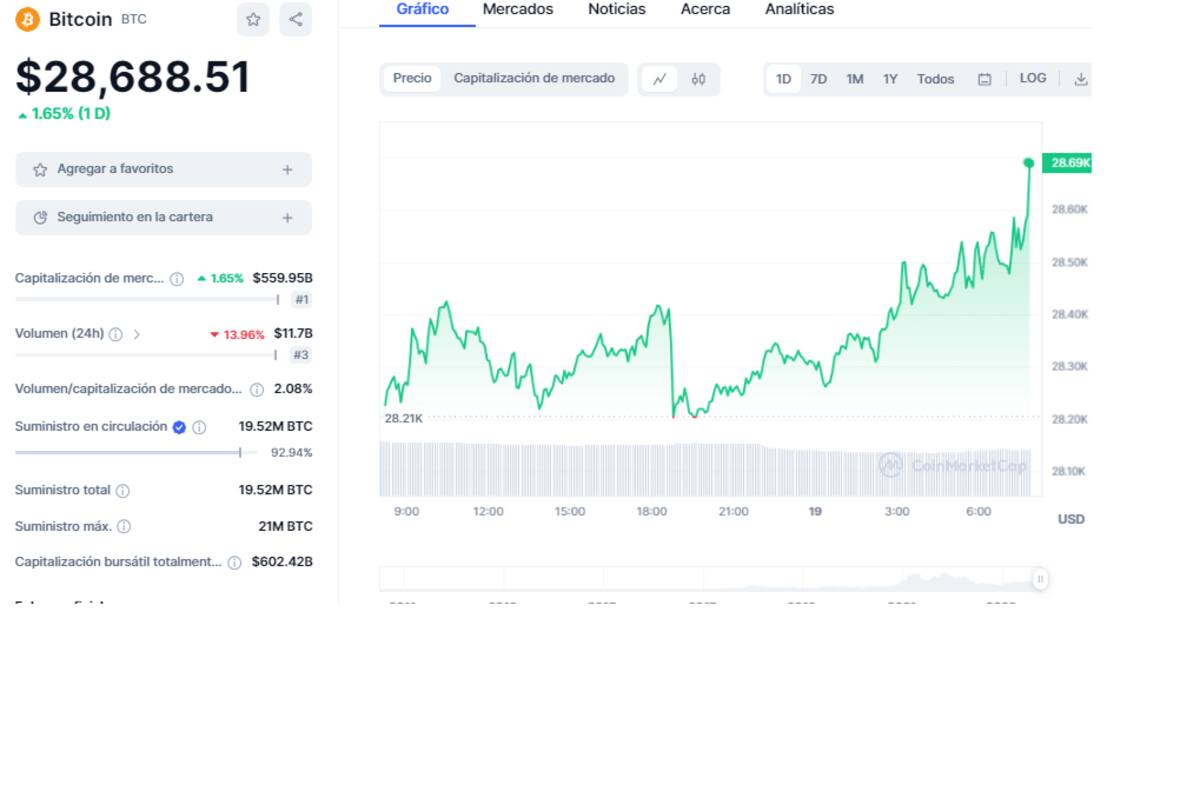The image size is (1200, 798).
Task: Select the Precio chart mode
Action: coord(412,78)
